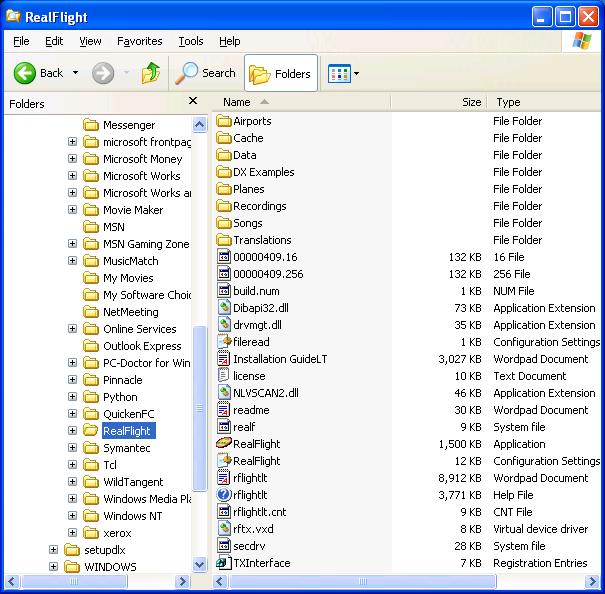Sort by the Name column header

301,102
